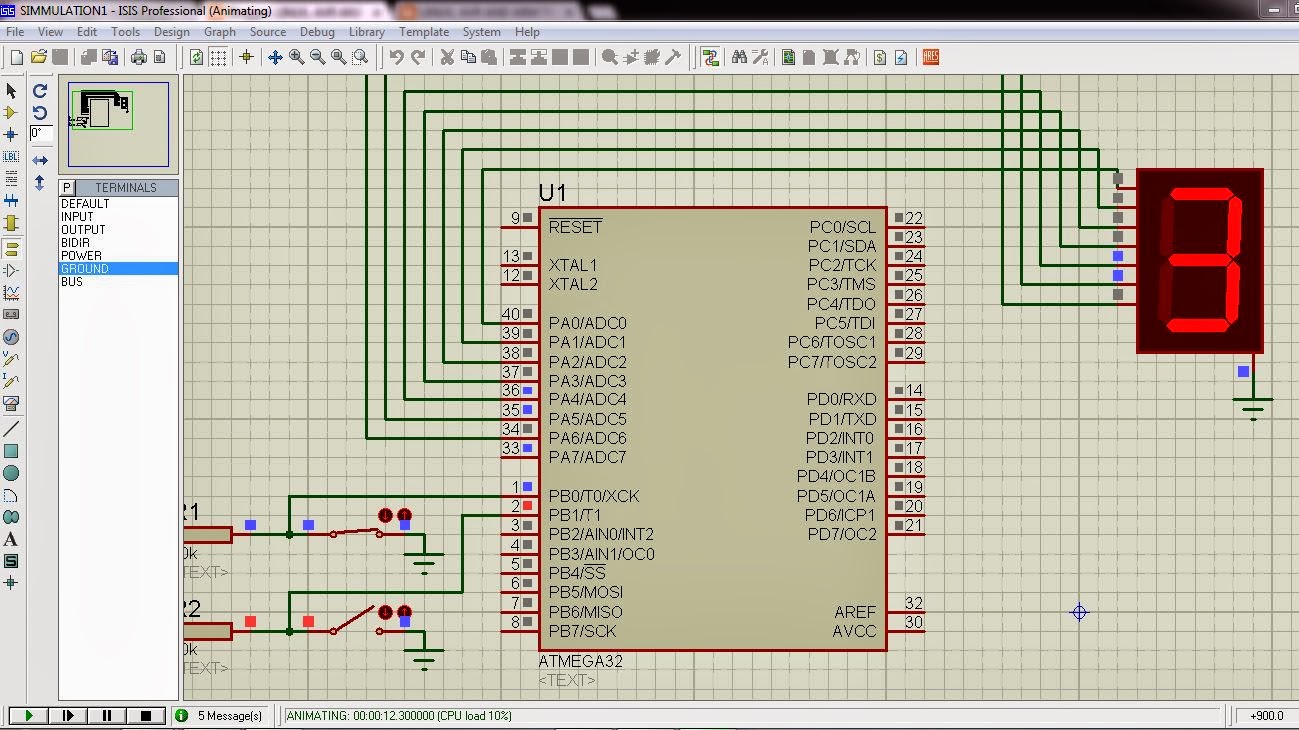
Task: Open property assignment tool icon
Action: coord(760,57)
